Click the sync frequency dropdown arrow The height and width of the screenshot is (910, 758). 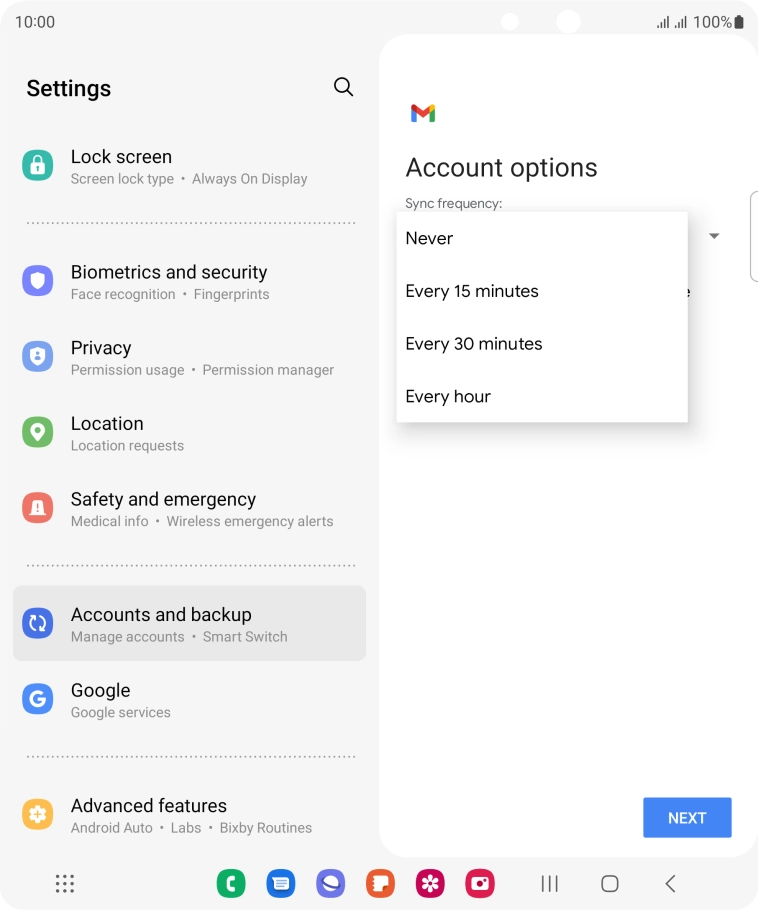(714, 236)
